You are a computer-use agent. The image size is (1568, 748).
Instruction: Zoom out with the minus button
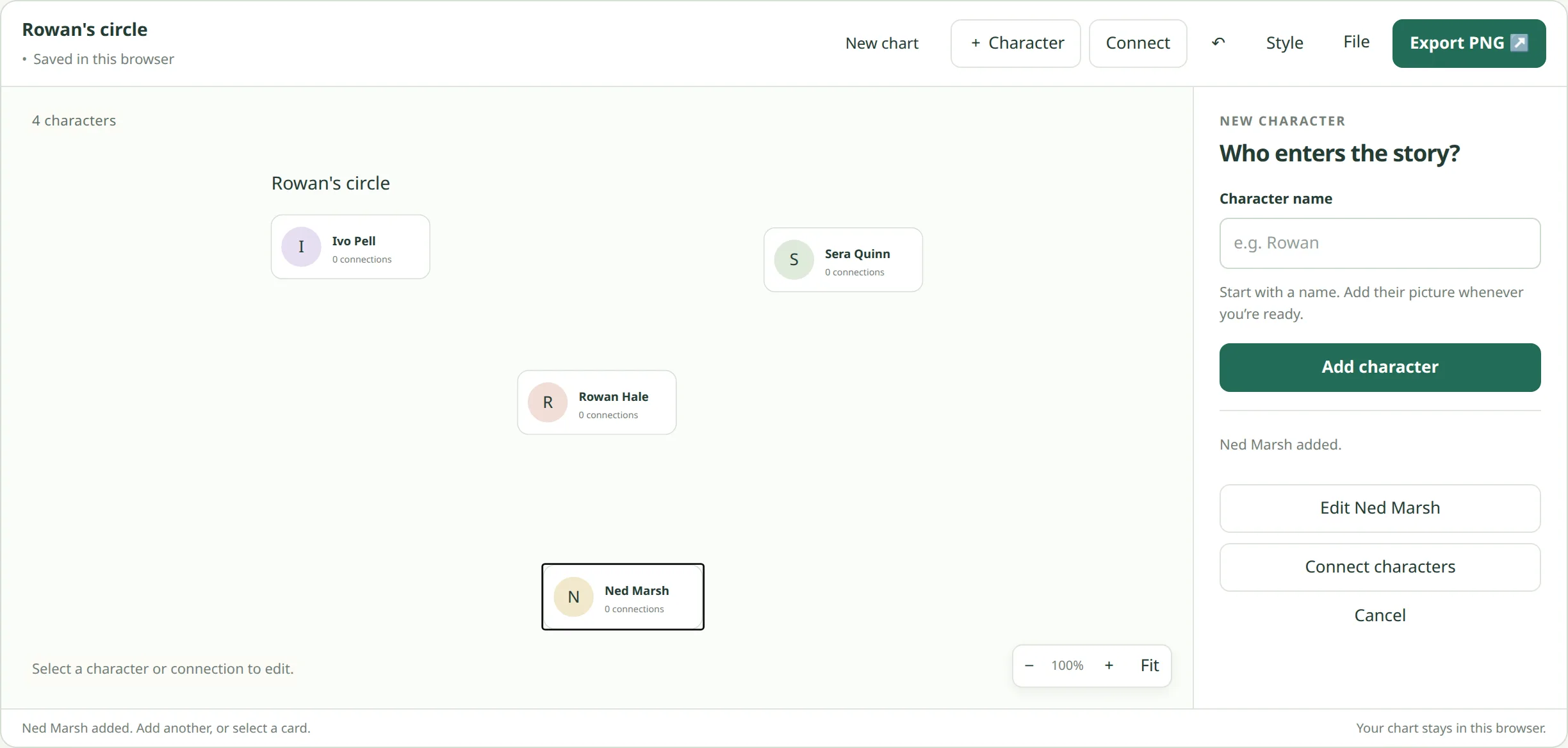pos(1029,665)
